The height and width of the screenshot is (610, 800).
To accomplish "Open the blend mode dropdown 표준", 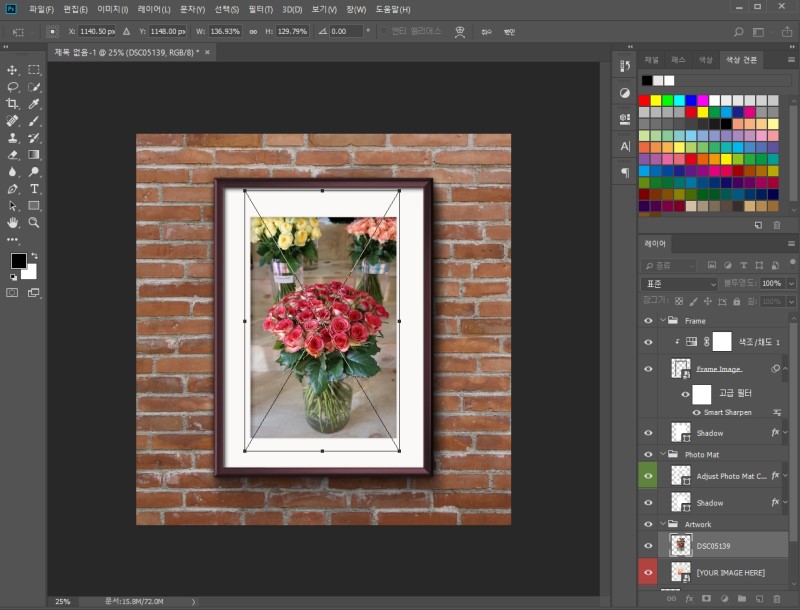I will point(679,284).
